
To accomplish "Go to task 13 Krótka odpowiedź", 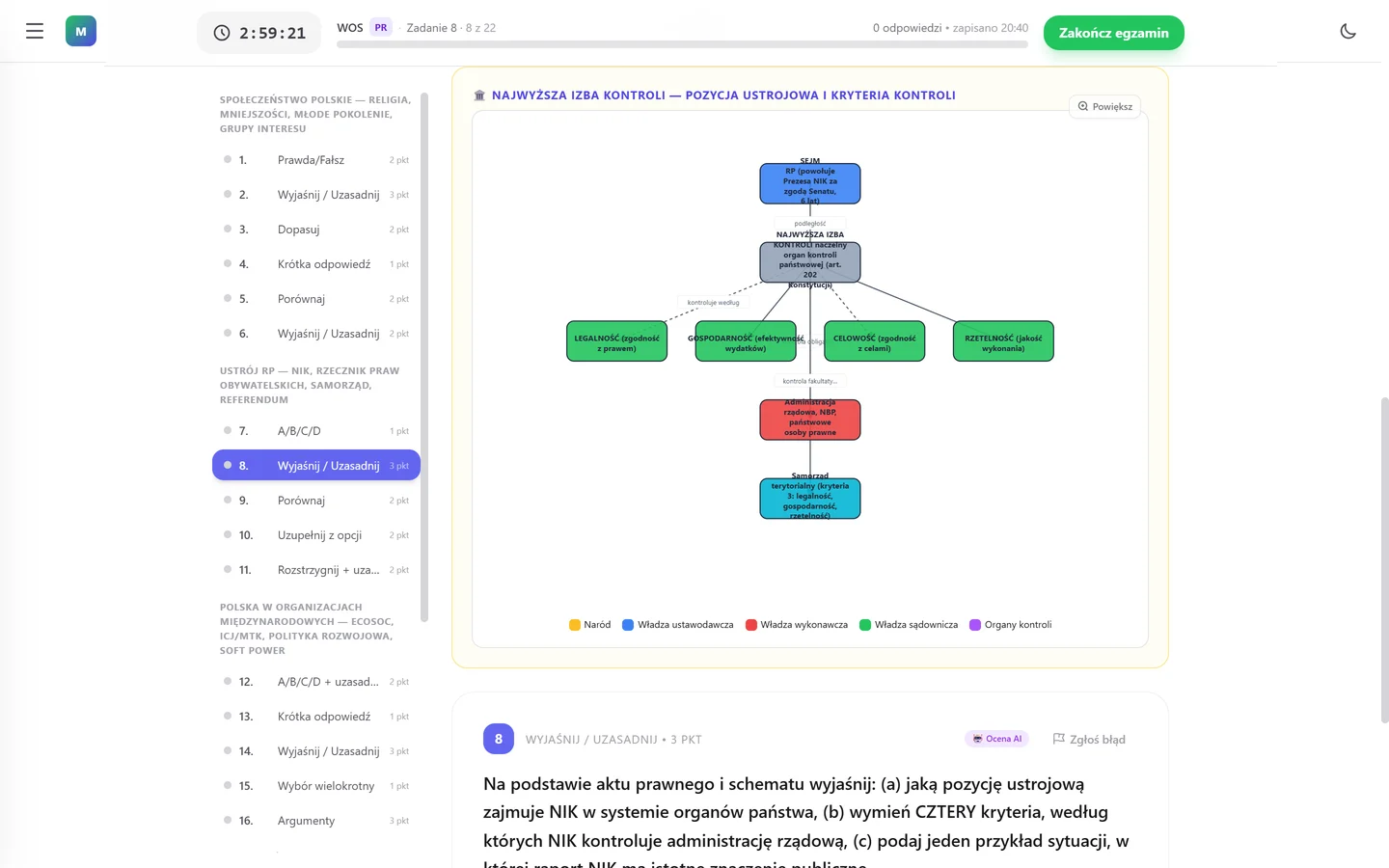I will 316,717.
